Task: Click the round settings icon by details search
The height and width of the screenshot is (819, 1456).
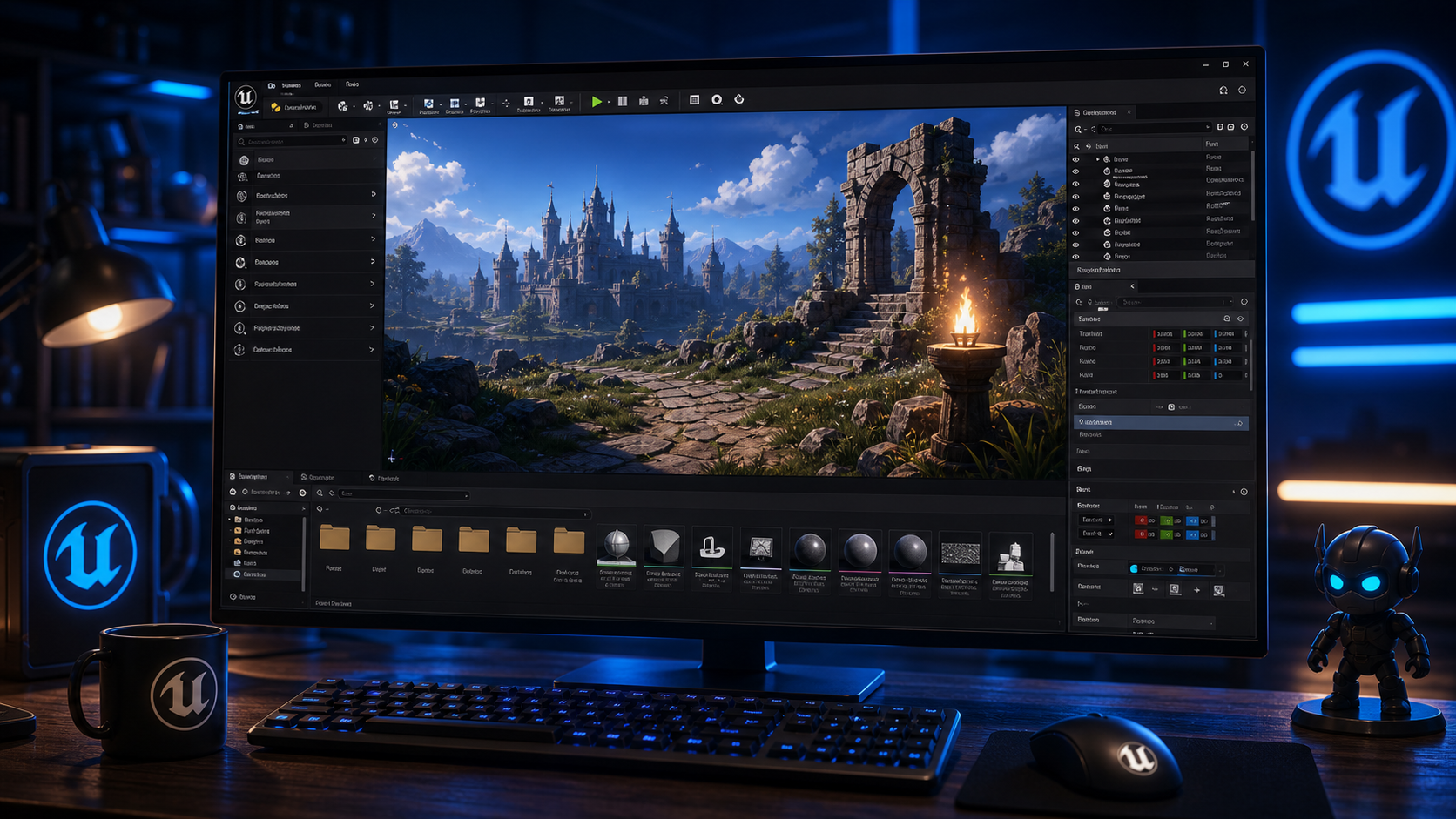Action: (1244, 302)
